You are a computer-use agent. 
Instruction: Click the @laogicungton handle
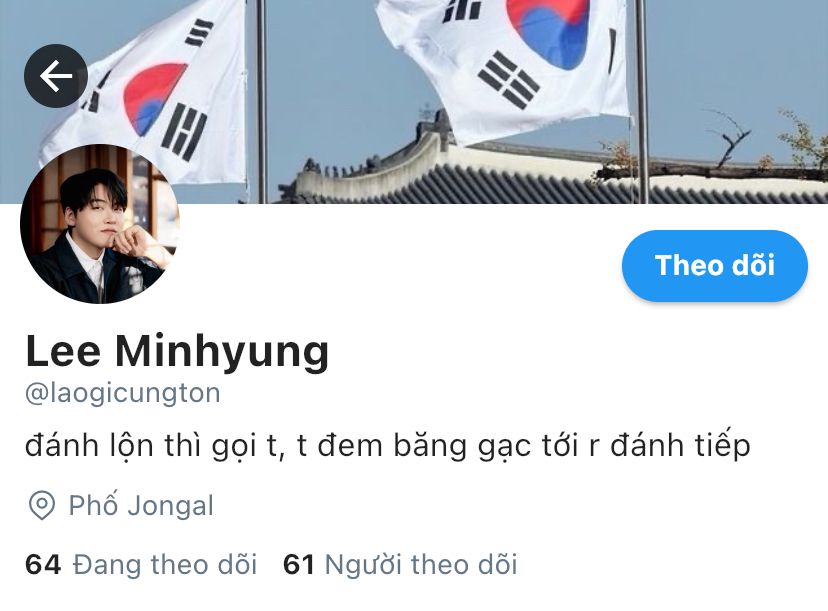click(123, 394)
